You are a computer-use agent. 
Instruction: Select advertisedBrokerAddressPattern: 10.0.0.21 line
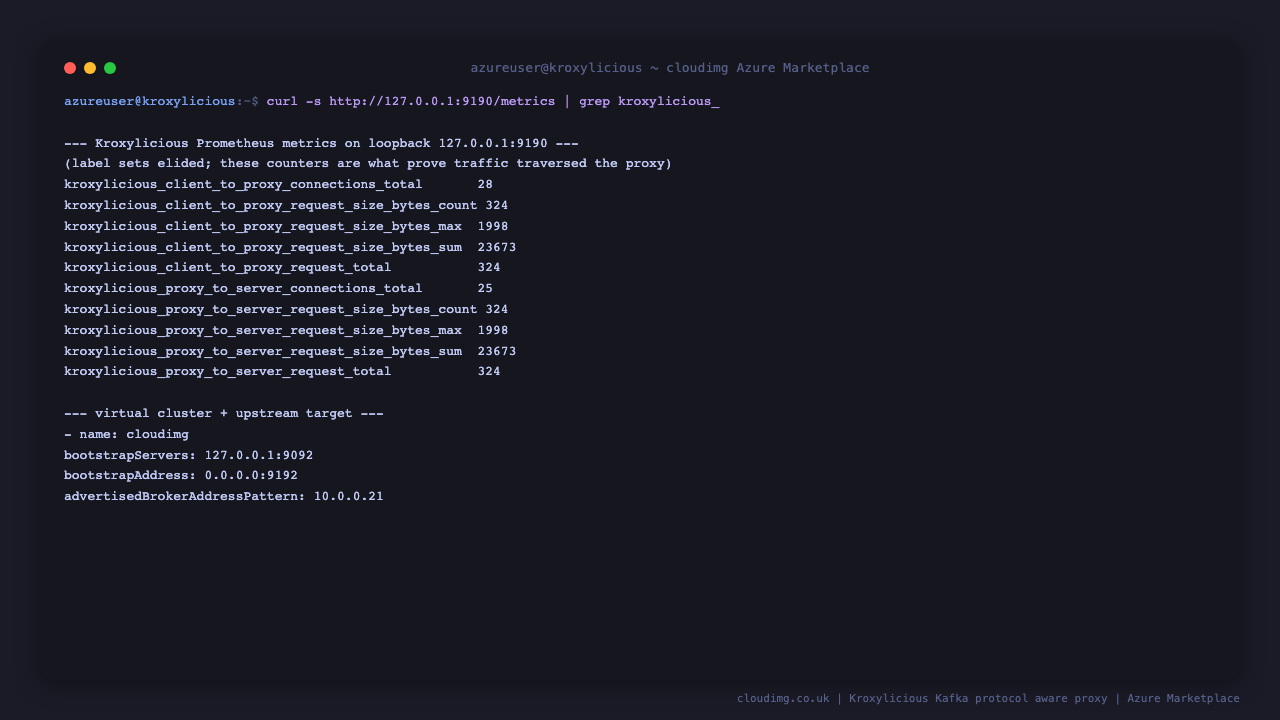click(224, 496)
